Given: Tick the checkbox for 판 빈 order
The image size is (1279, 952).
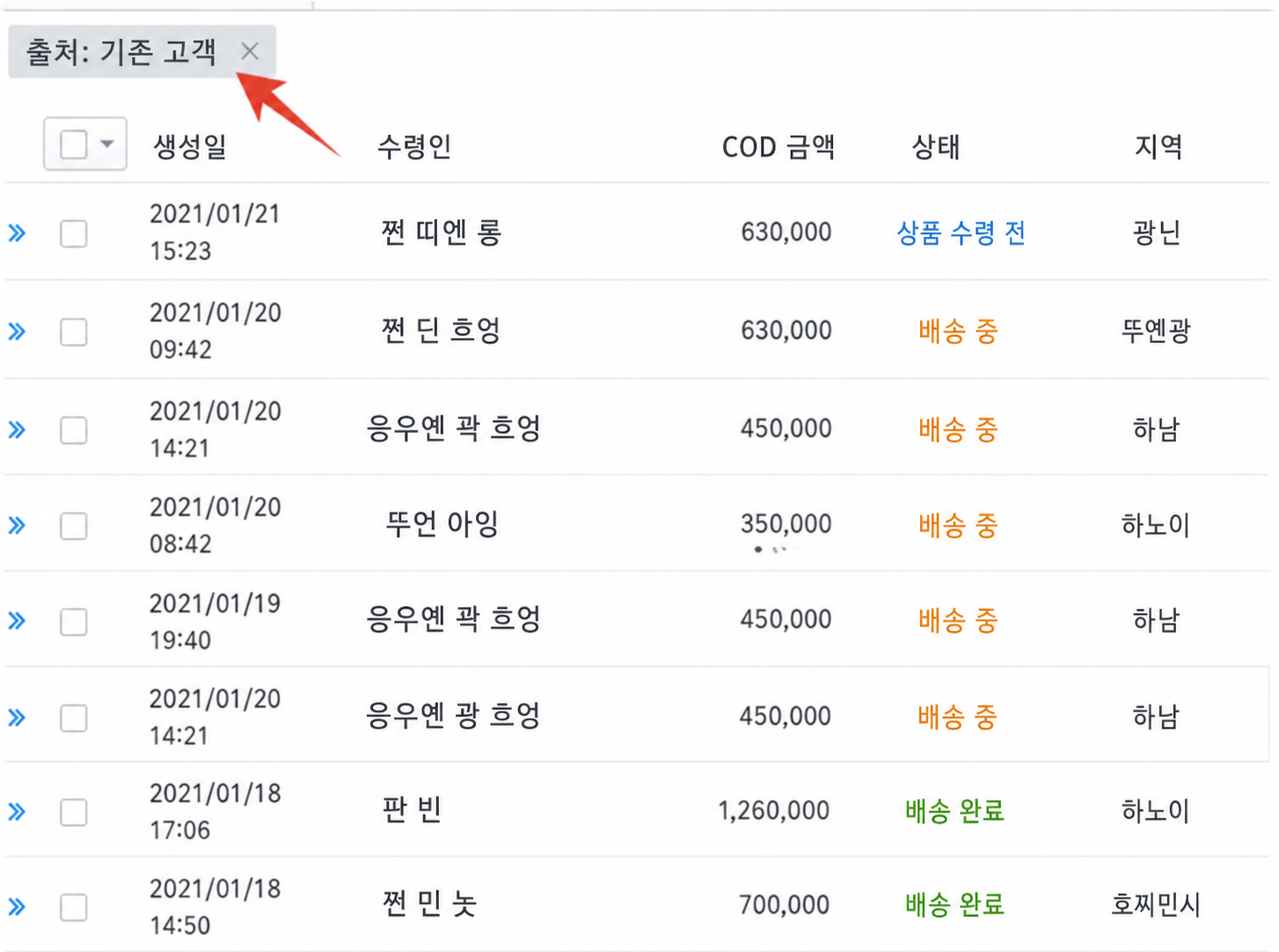Looking at the screenshot, I should pyautogui.click(x=74, y=812).
